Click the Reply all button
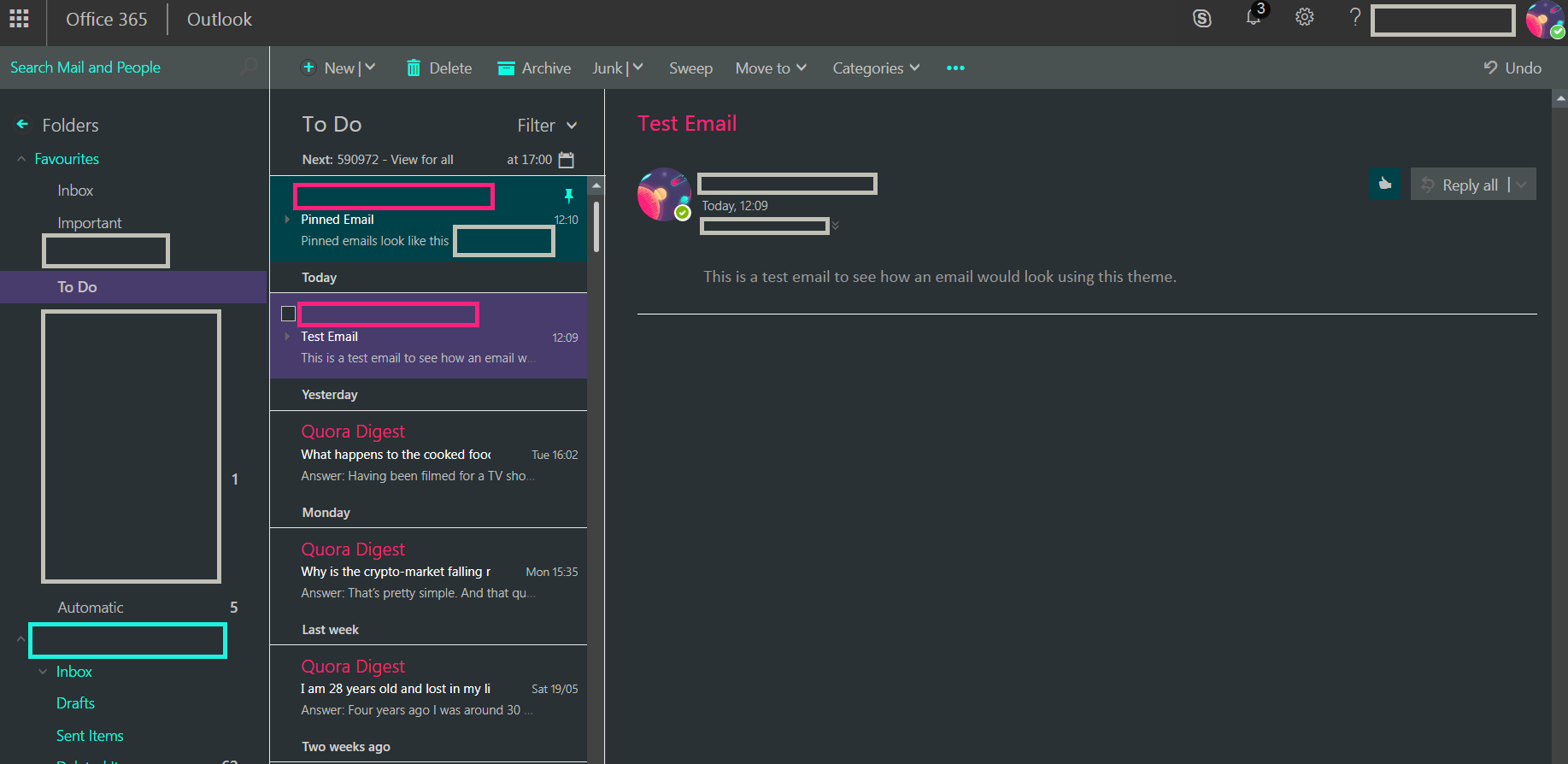This screenshot has width=1568, height=764. click(x=1459, y=185)
